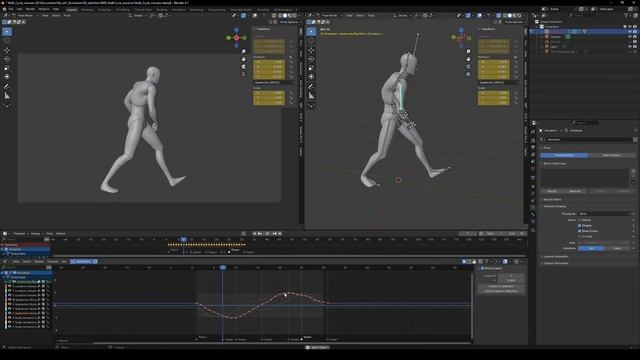Toggle camera view gizmo in right viewport
This screenshot has height=360, width=640.
point(468,67)
